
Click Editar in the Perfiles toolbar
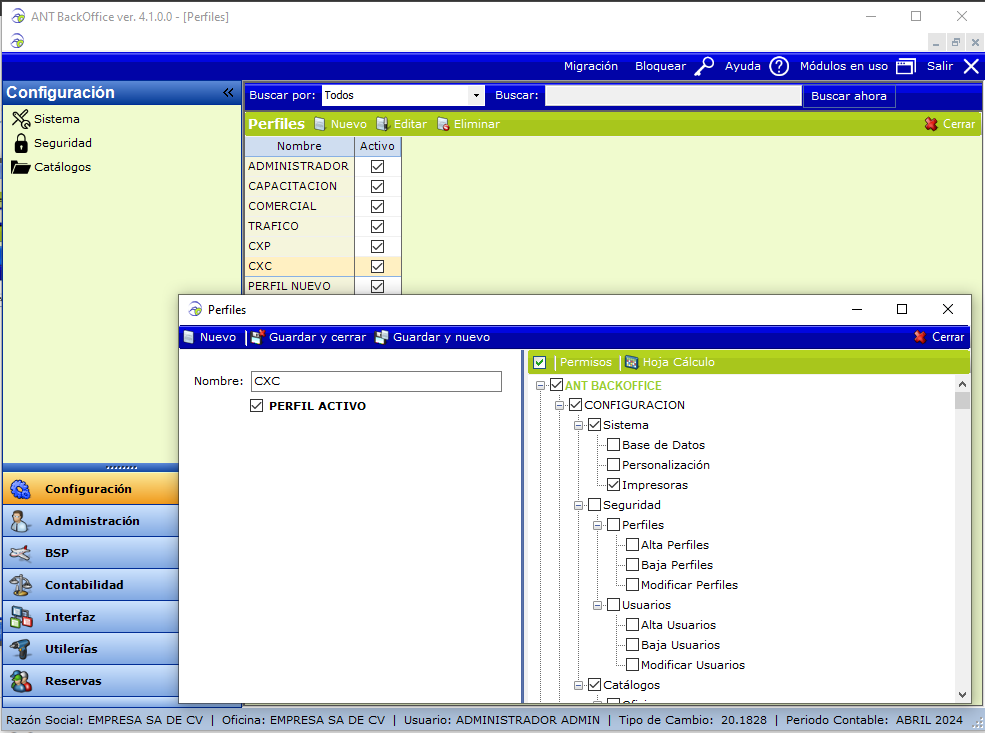(x=401, y=124)
